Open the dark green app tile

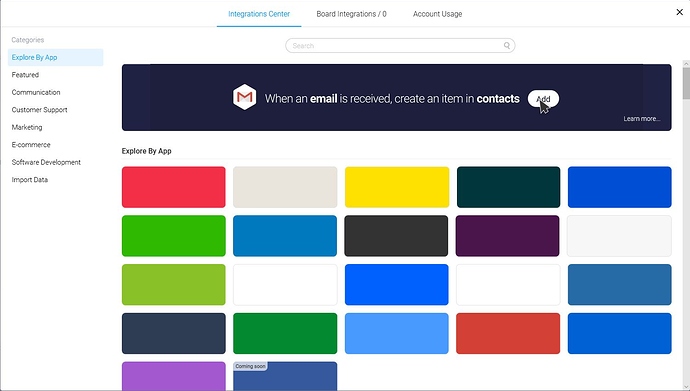tap(285, 333)
